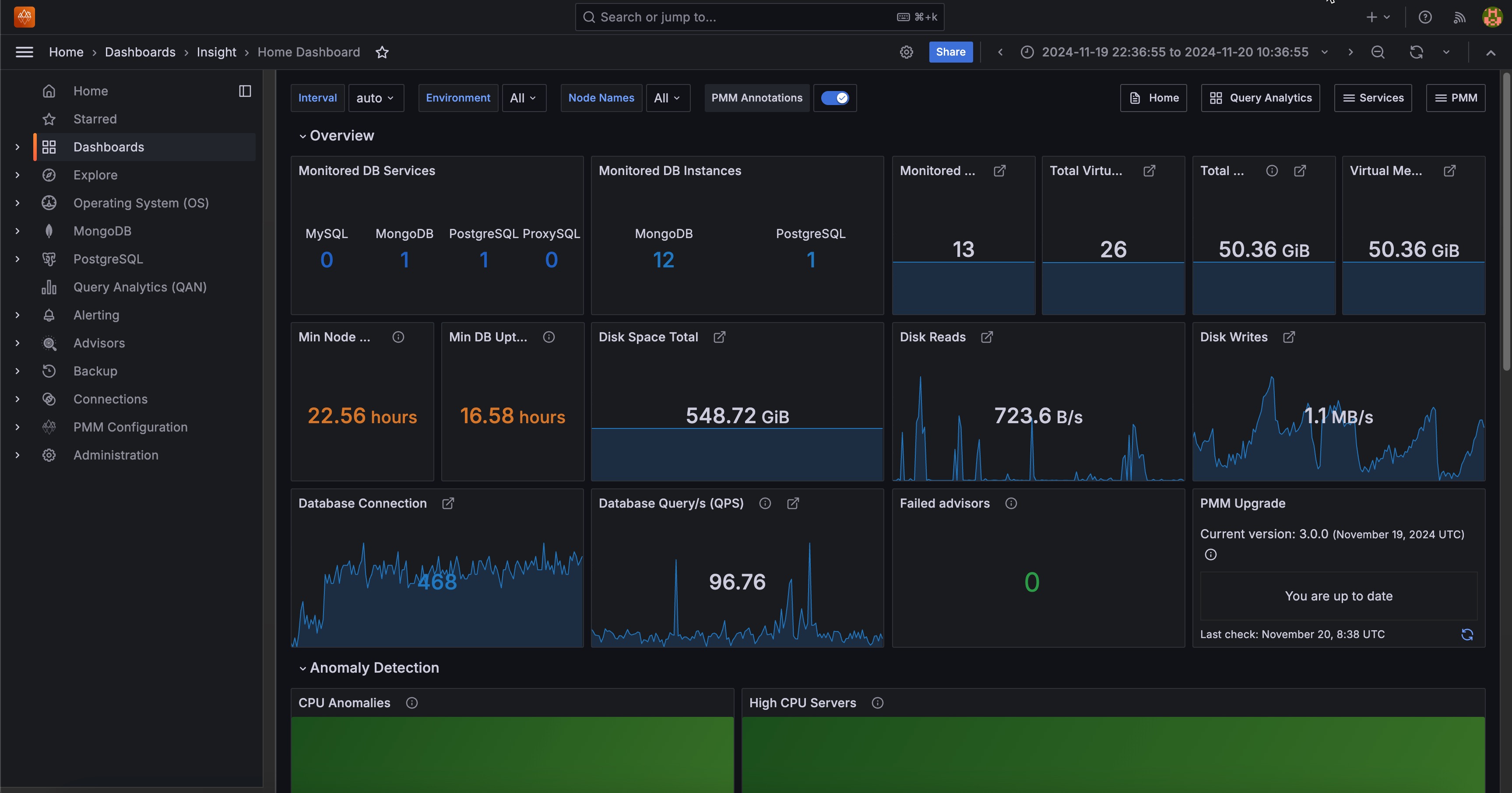The image size is (1512, 793).
Task: Open the Environment All dropdown
Action: coord(523,98)
